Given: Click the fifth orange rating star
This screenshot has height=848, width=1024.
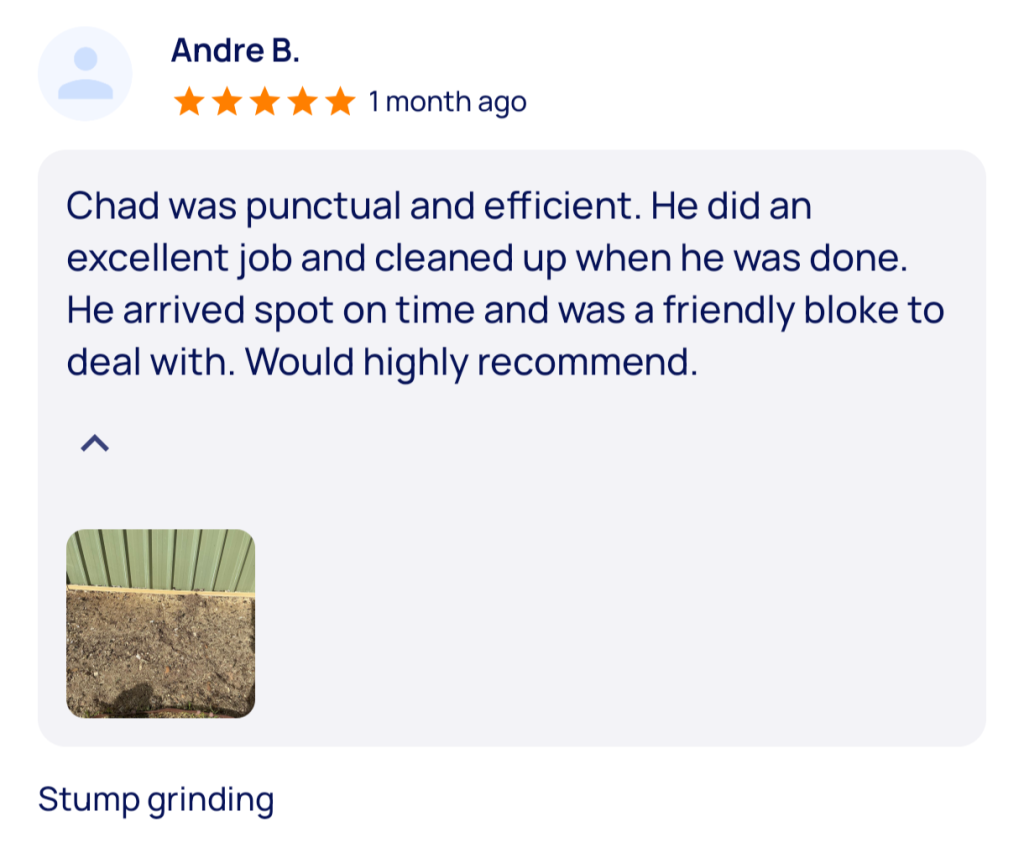Looking at the screenshot, I should 341,101.
